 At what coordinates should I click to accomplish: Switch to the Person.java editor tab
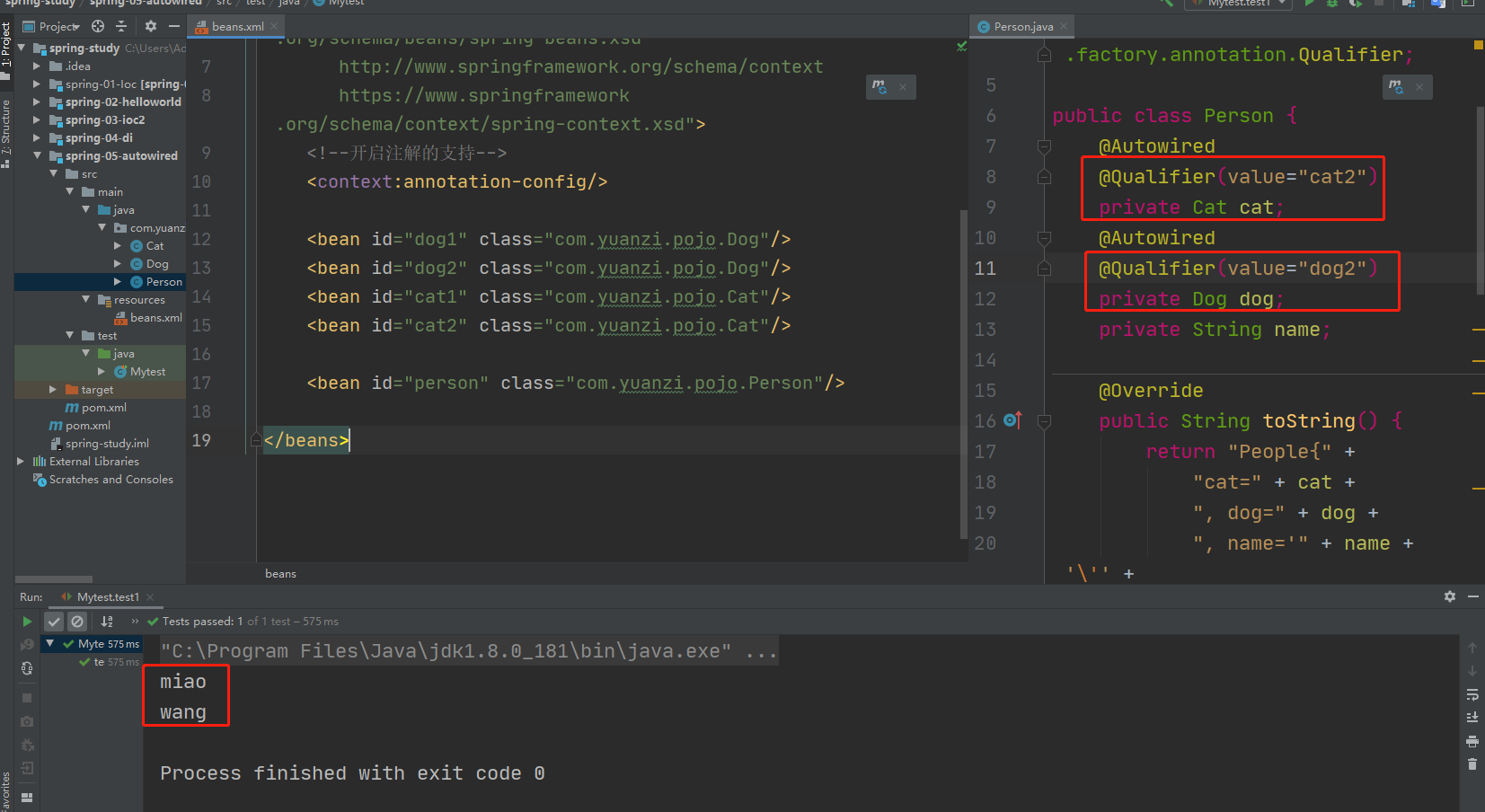pos(1023,27)
